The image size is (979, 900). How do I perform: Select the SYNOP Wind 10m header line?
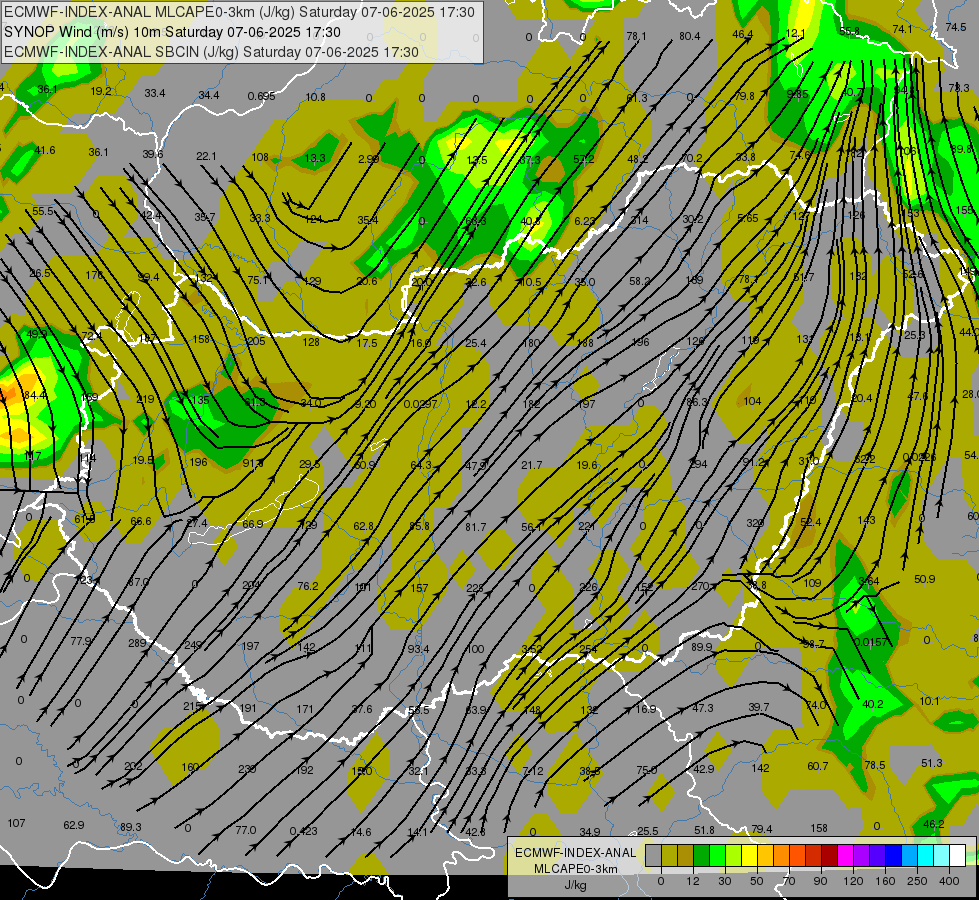172,32
